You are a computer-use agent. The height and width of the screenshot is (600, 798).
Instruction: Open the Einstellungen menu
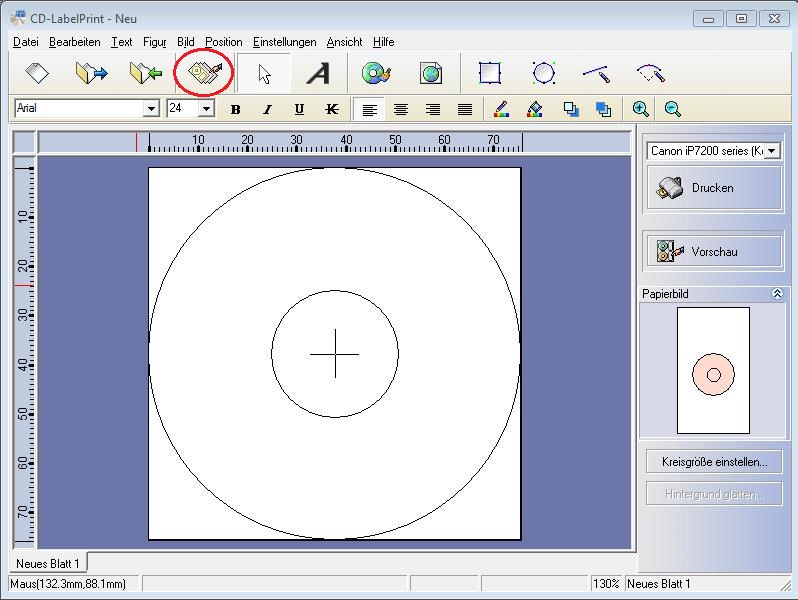284,42
